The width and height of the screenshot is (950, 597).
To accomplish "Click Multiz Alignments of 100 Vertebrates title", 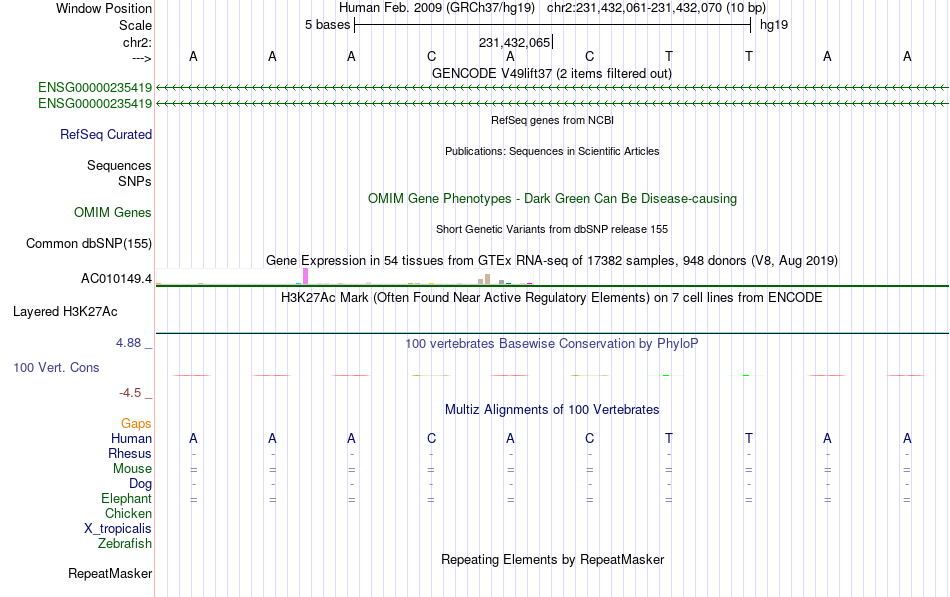I will (x=552, y=410).
